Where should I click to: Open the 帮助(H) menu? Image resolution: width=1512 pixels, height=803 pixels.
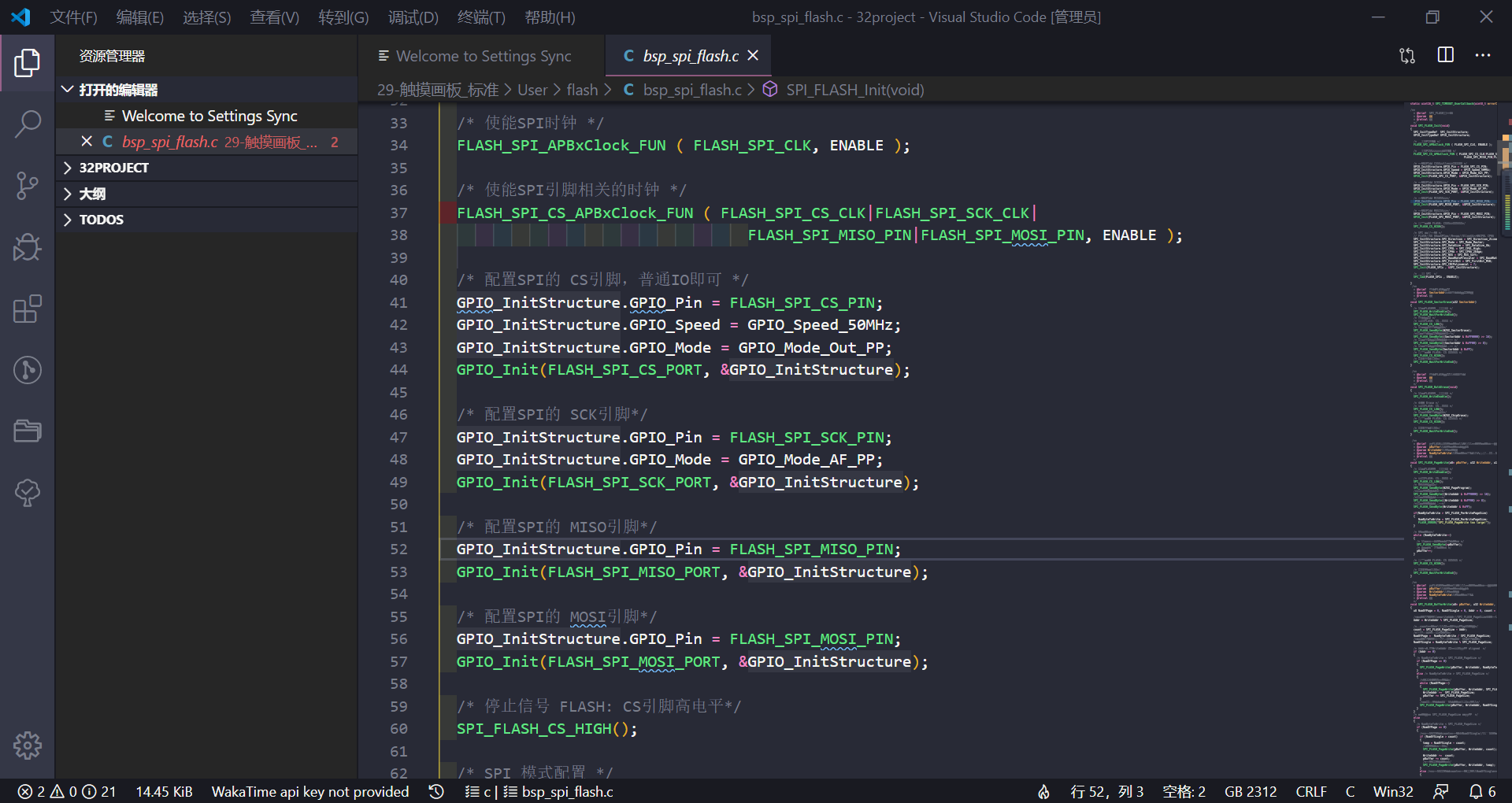pos(550,17)
